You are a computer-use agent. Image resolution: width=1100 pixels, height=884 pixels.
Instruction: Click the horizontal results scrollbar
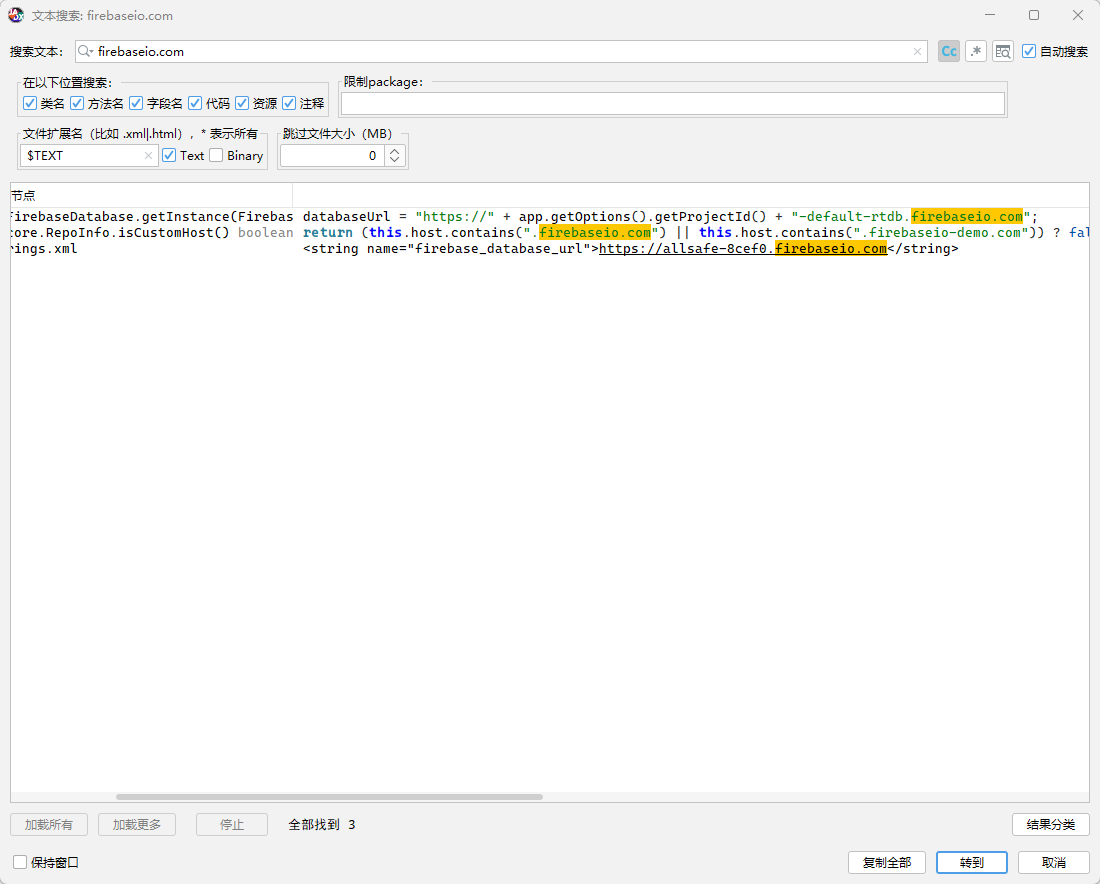[330, 797]
